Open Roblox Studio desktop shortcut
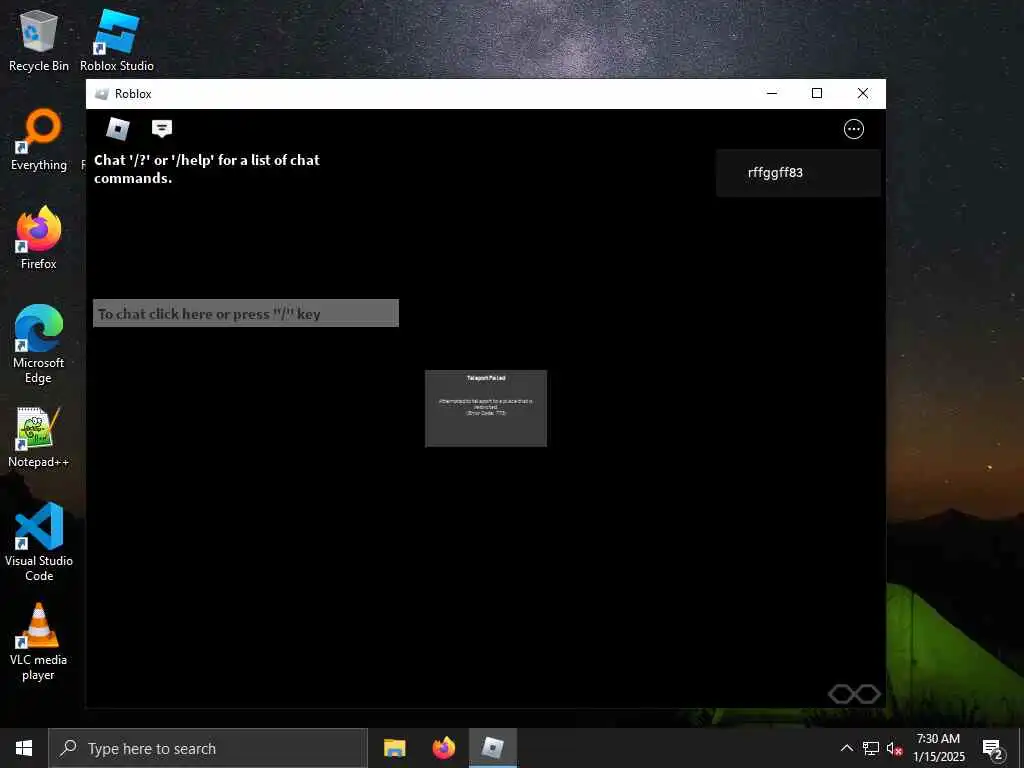Screen dimensions: 1024x768 pos(117,40)
